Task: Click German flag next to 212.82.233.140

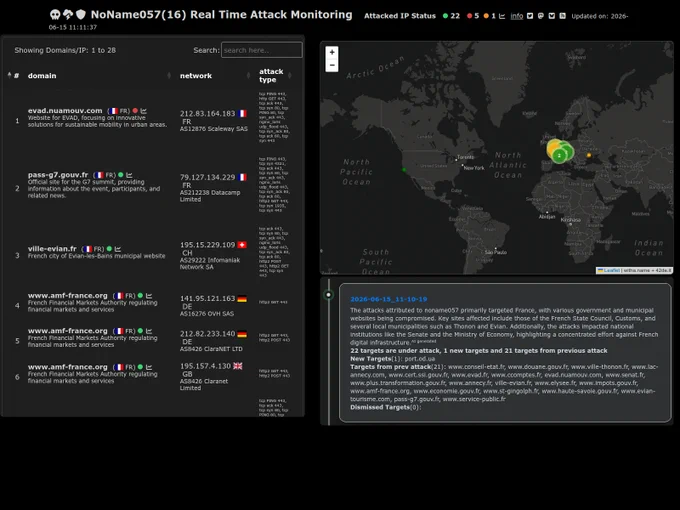Action: (x=242, y=334)
